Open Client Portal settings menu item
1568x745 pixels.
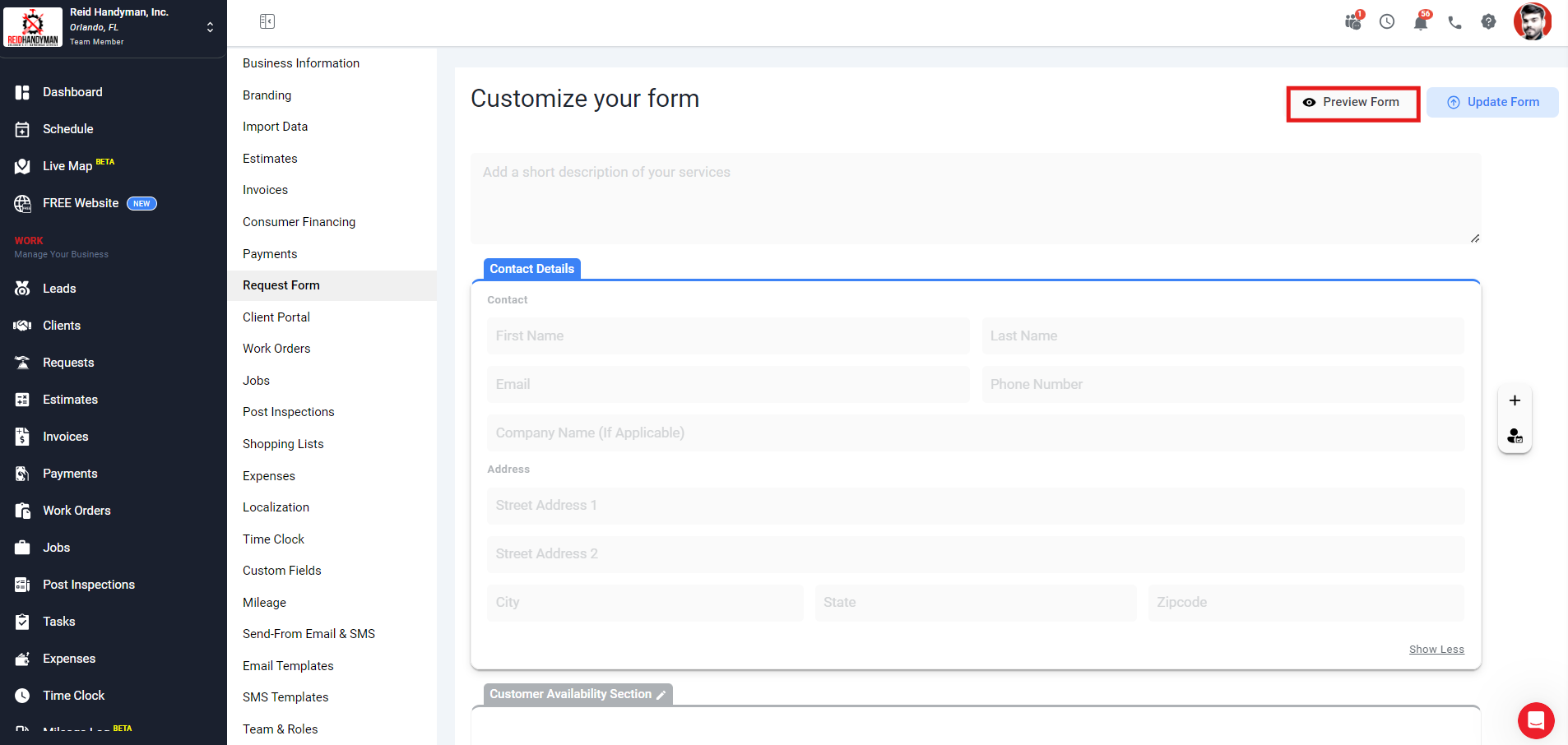tap(276, 317)
